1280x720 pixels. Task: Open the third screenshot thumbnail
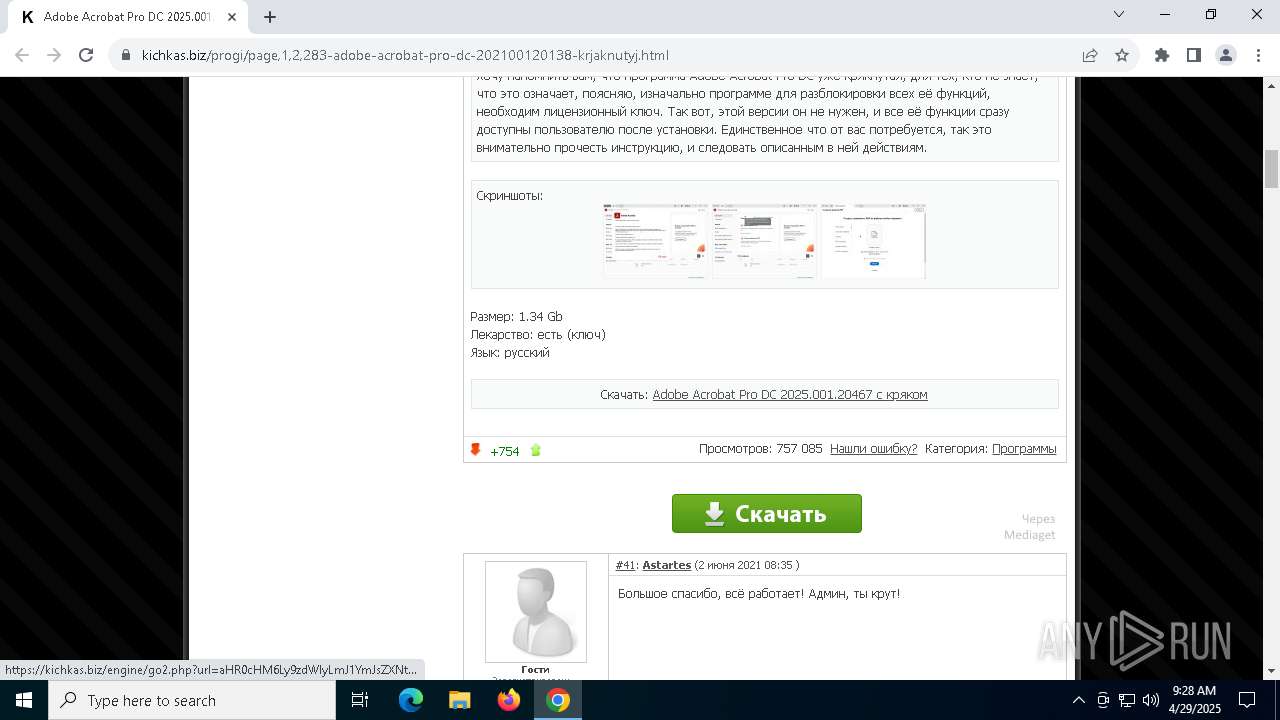pyautogui.click(x=873, y=241)
